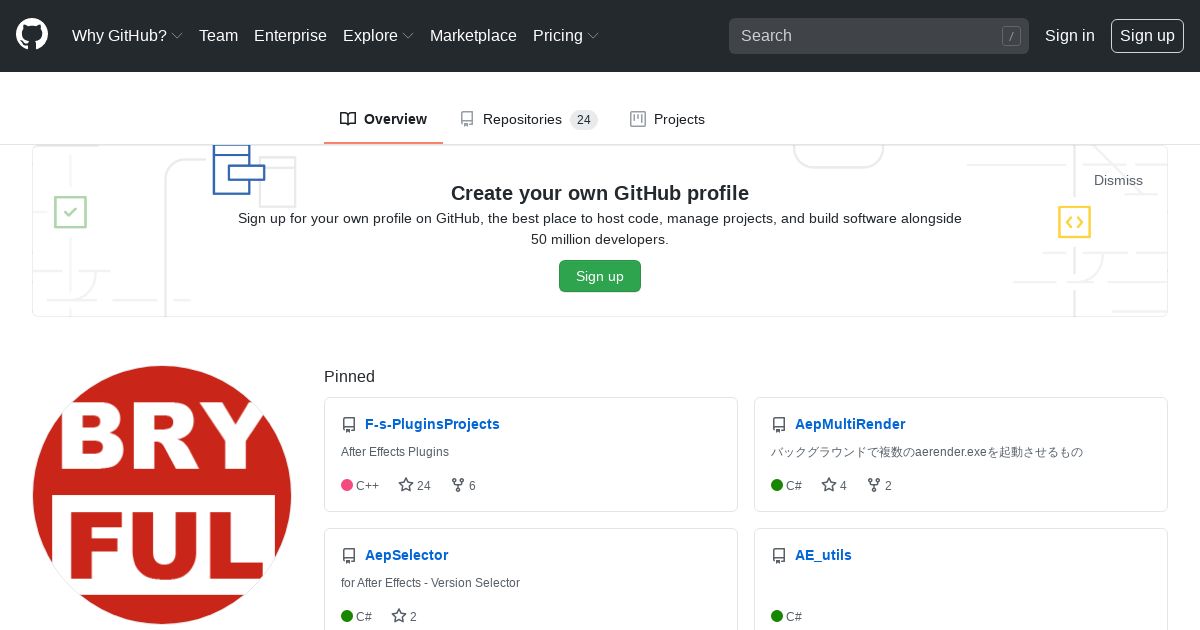1200x630 pixels.
Task: Open the AE_utils repository link
Action: click(823, 555)
